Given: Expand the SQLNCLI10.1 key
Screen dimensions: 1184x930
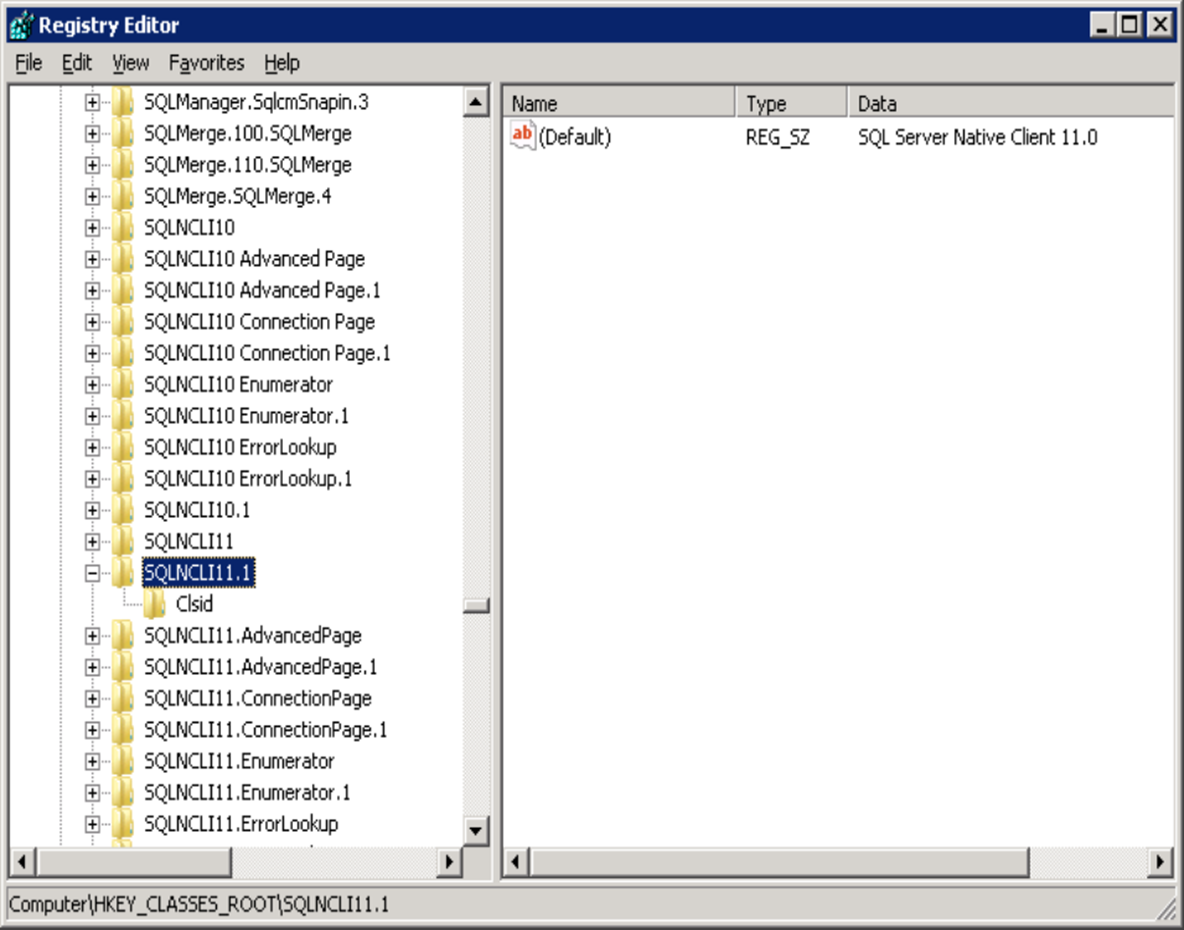Looking at the screenshot, I should coord(92,511).
